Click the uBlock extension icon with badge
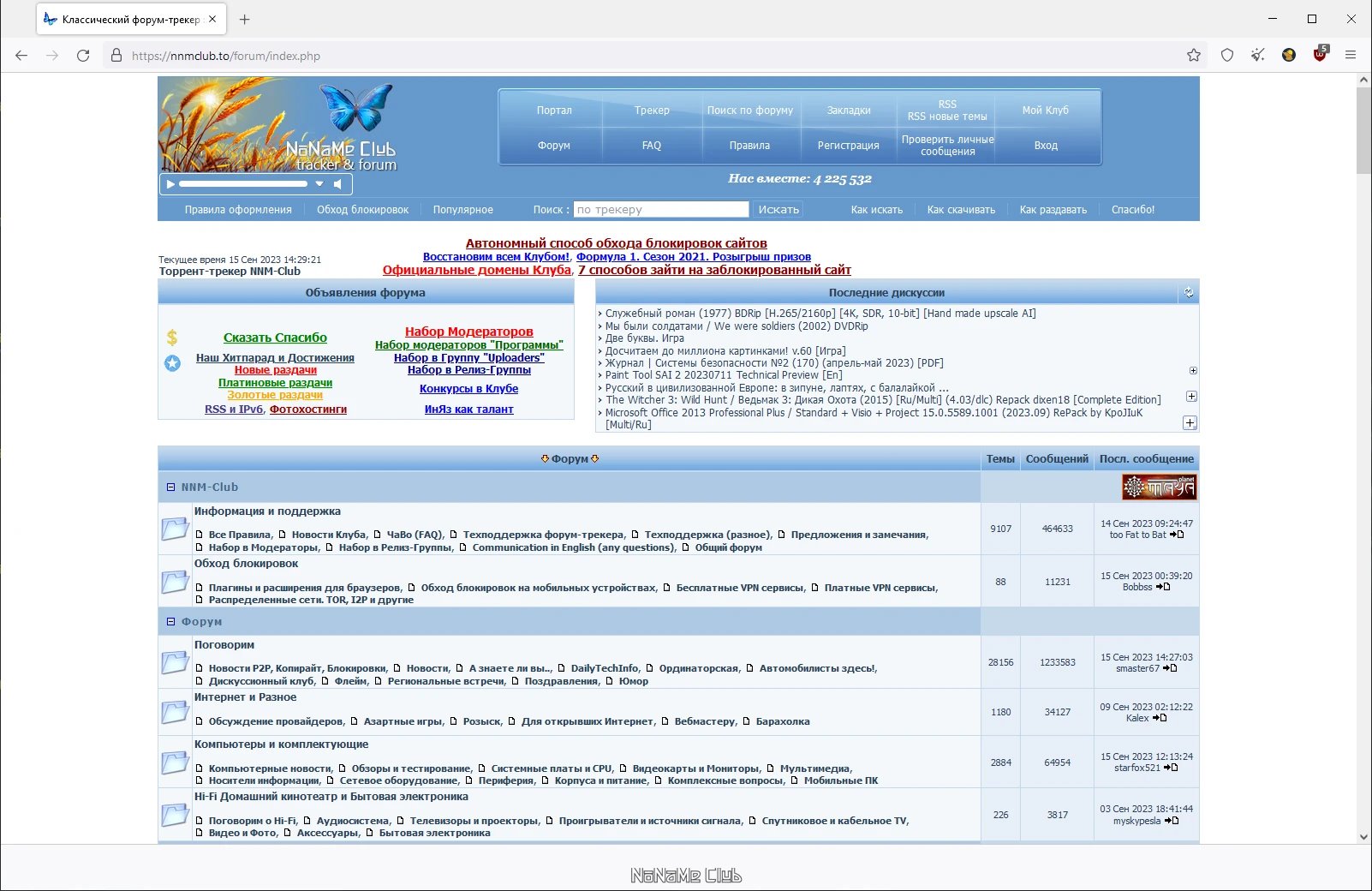The height and width of the screenshot is (891, 1372). point(1320,55)
